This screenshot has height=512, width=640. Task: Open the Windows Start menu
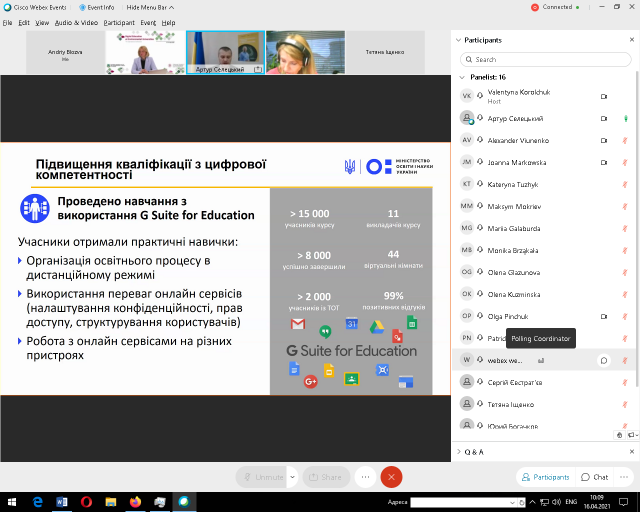click(11, 502)
